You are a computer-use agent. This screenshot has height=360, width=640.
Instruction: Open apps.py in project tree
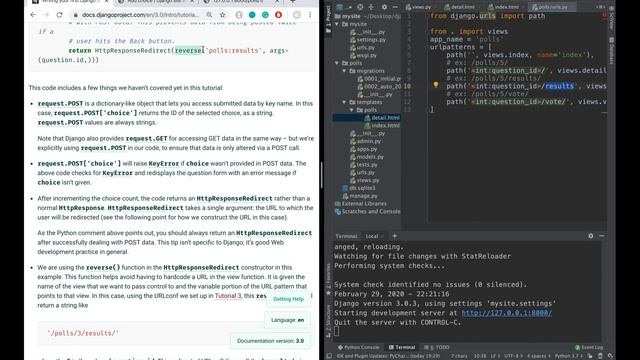tap(364, 149)
